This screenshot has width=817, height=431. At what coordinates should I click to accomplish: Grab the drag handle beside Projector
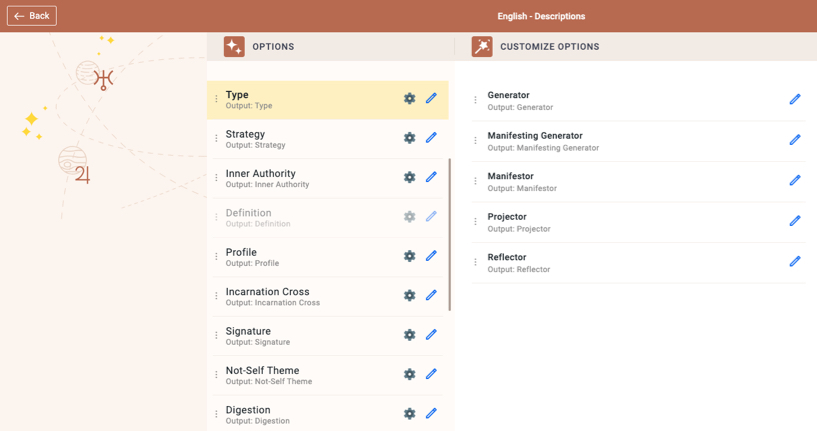(x=475, y=221)
